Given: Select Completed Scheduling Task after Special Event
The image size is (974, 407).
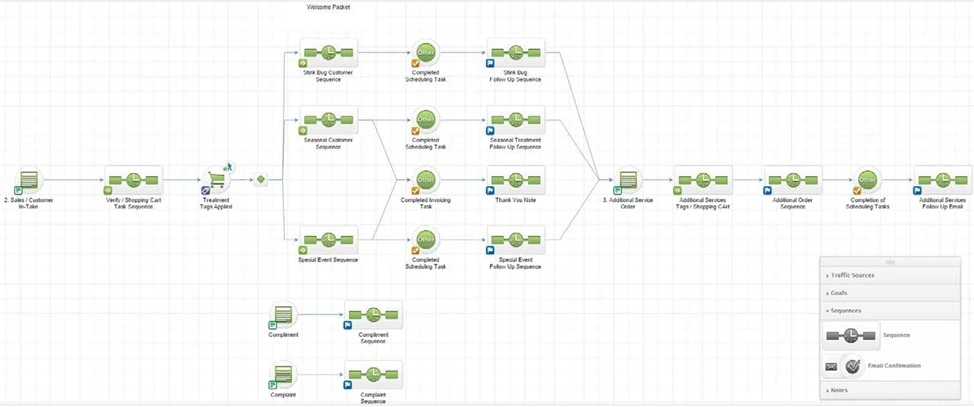Looking at the screenshot, I should pyautogui.click(x=426, y=240).
